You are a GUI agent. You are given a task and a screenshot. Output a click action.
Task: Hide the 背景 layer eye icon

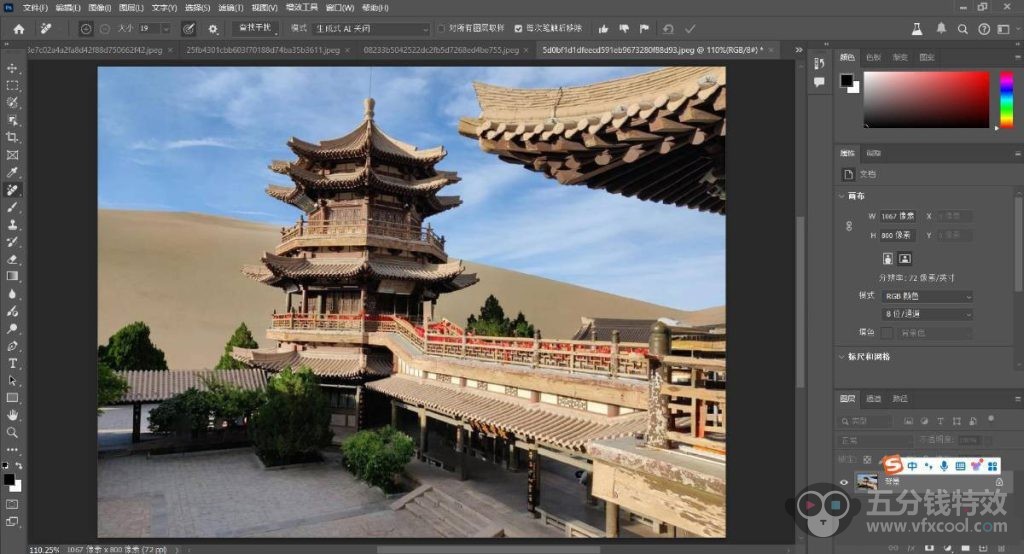(844, 482)
